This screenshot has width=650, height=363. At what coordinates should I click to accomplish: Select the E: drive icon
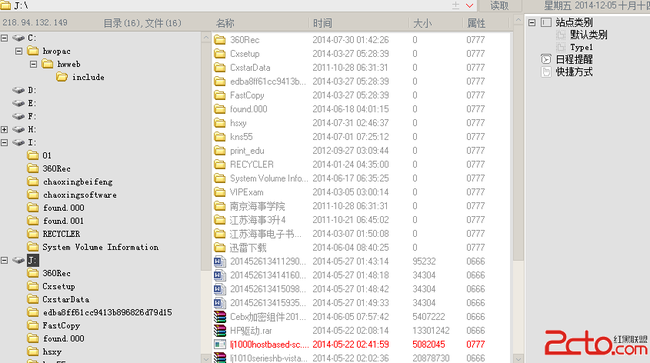tap(19, 103)
